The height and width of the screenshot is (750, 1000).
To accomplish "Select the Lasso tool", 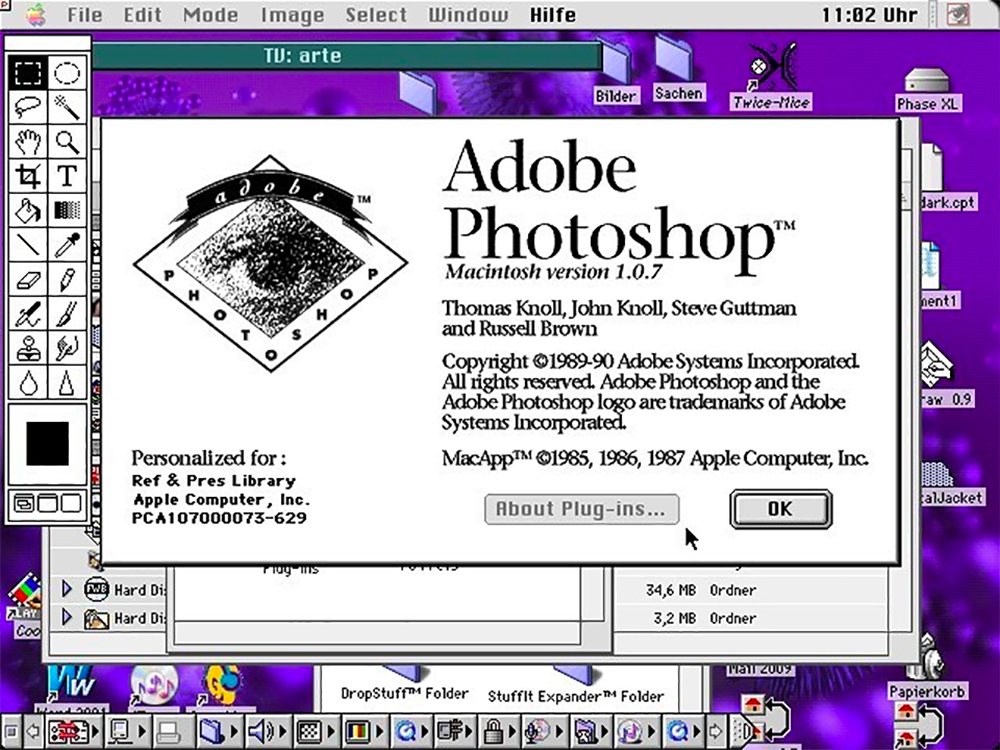I will point(28,107).
